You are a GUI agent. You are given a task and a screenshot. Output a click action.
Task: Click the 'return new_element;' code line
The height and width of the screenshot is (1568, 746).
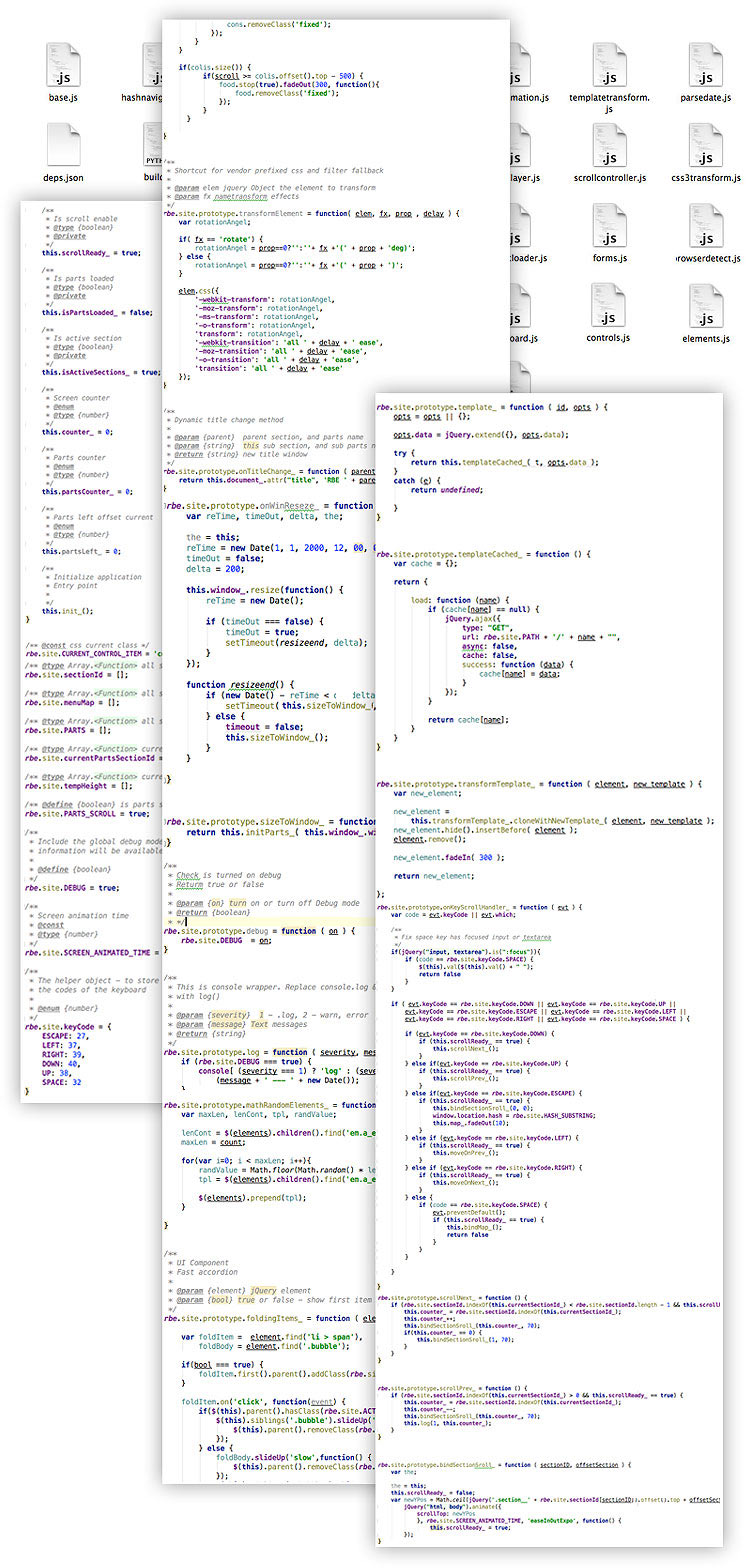tap(433, 876)
